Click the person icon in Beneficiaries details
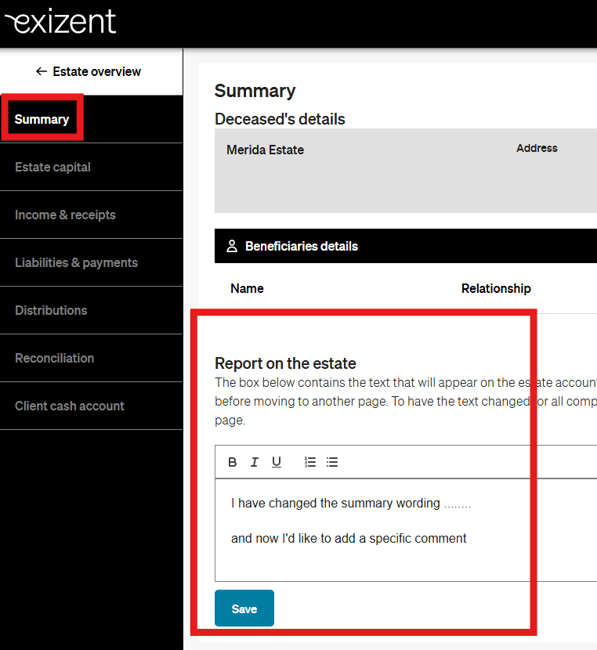Screen dimensions: 597x650 click(232, 246)
